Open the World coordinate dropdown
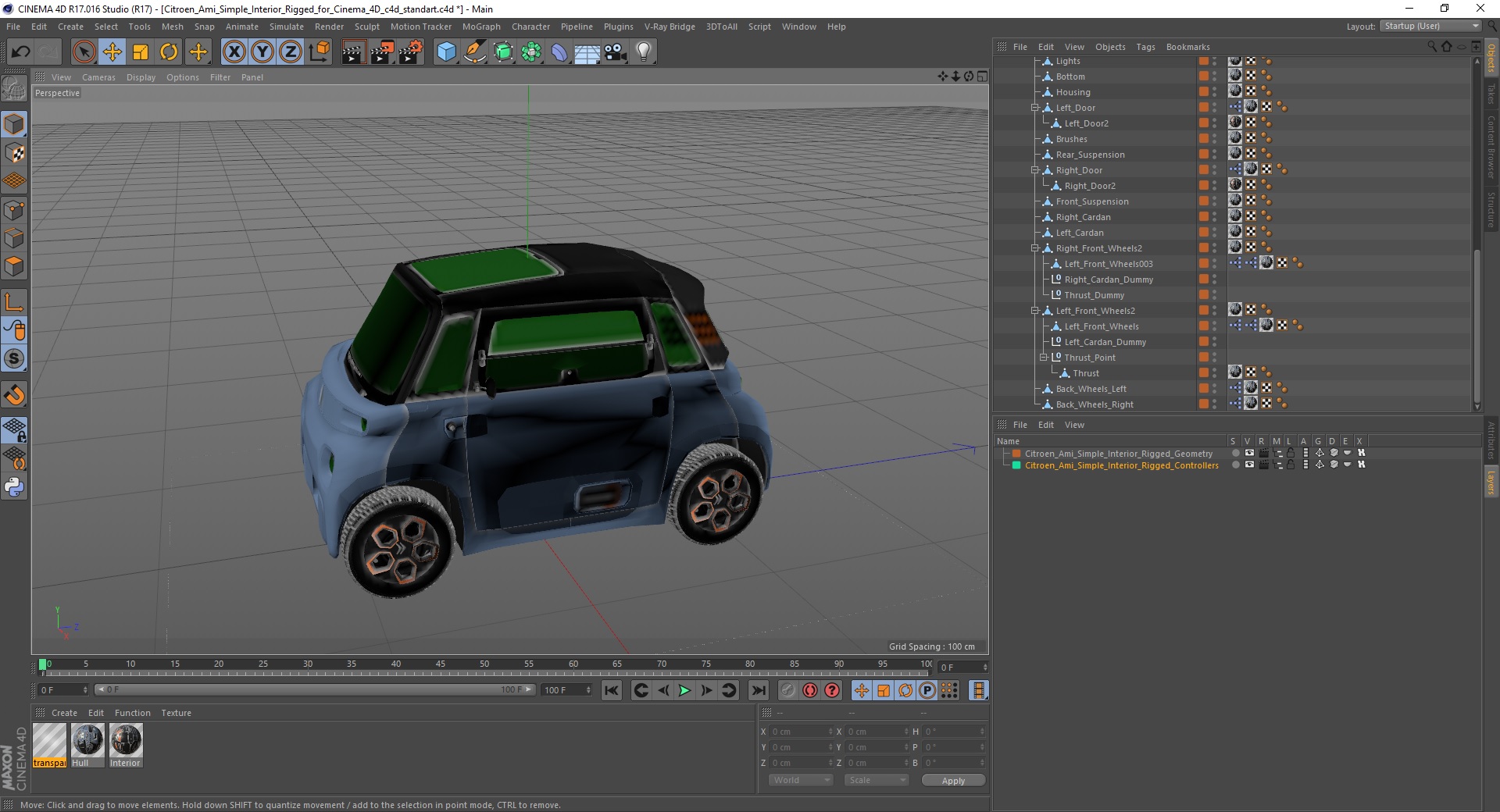The height and width of the screenshot is (812, 1500). [x=801, y=780]
